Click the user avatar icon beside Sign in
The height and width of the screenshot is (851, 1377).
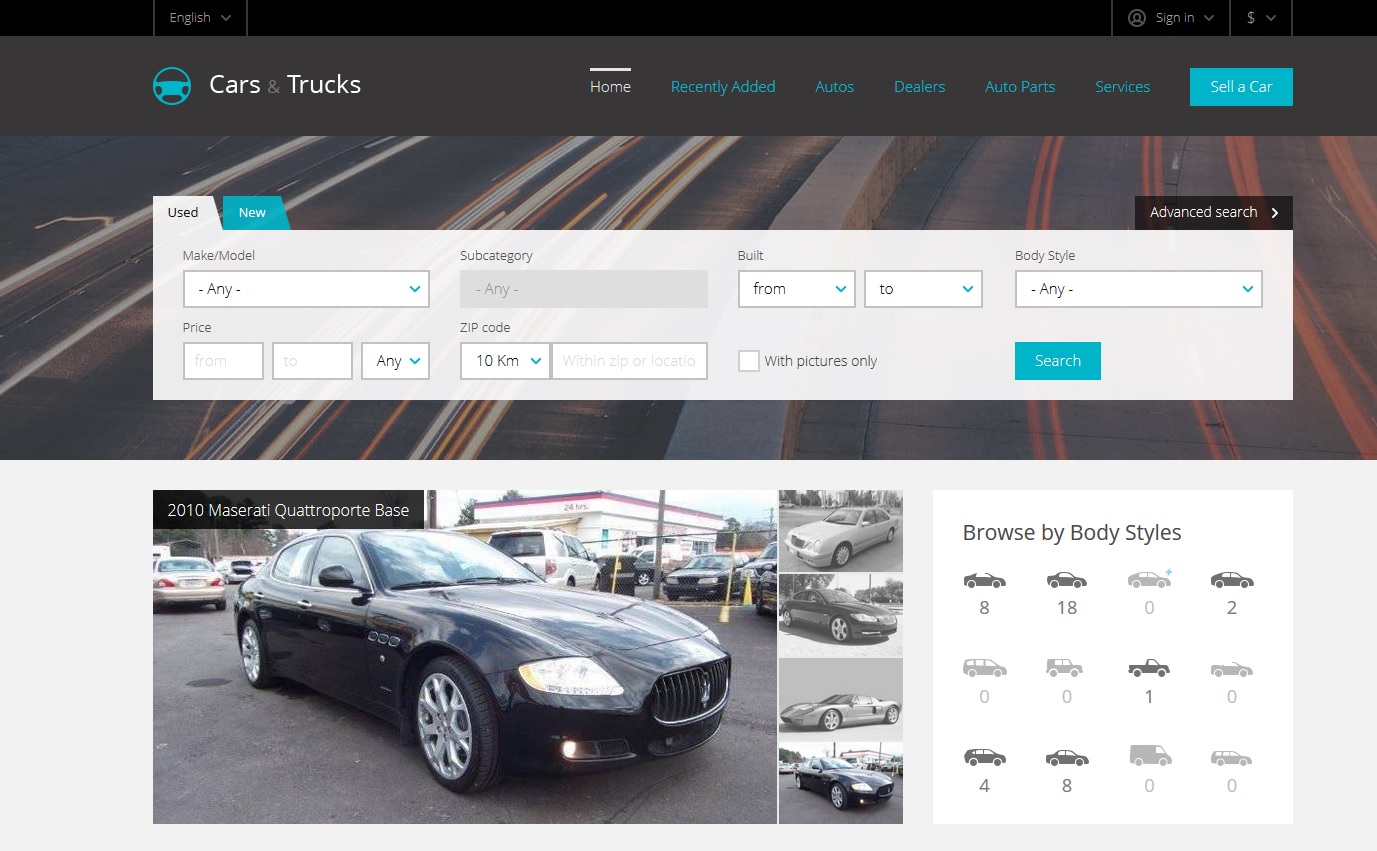coord(1136,18)
